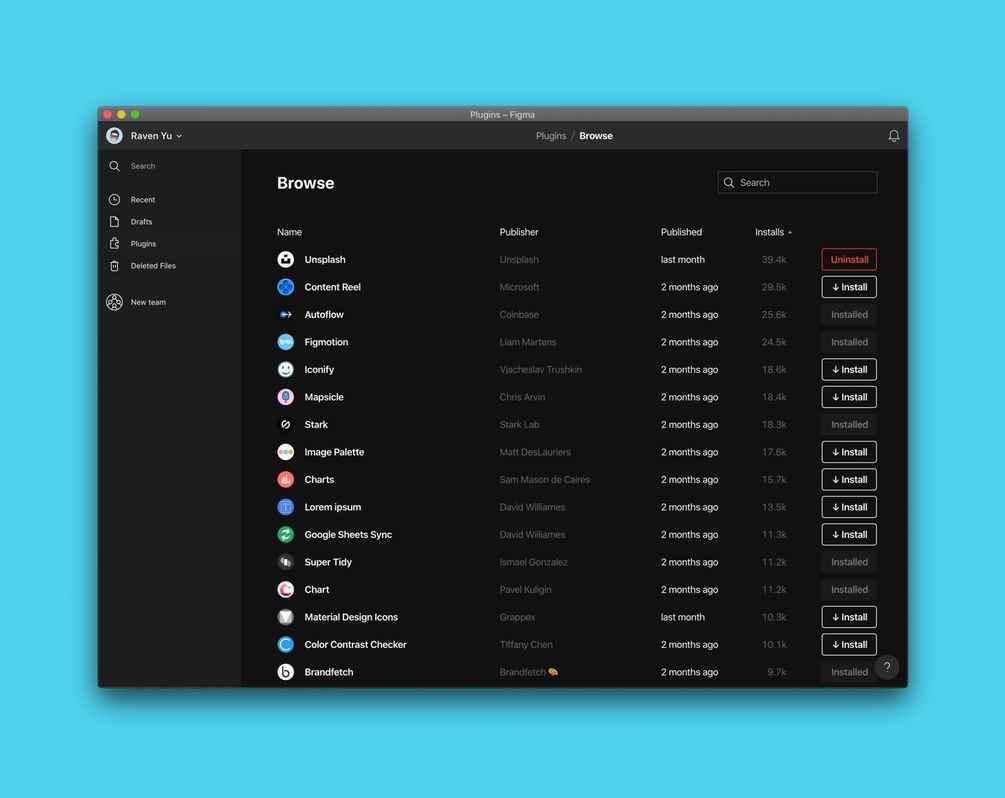Install Google Sheets Sync plugin

pyautogui.click(x=849, y=535)
